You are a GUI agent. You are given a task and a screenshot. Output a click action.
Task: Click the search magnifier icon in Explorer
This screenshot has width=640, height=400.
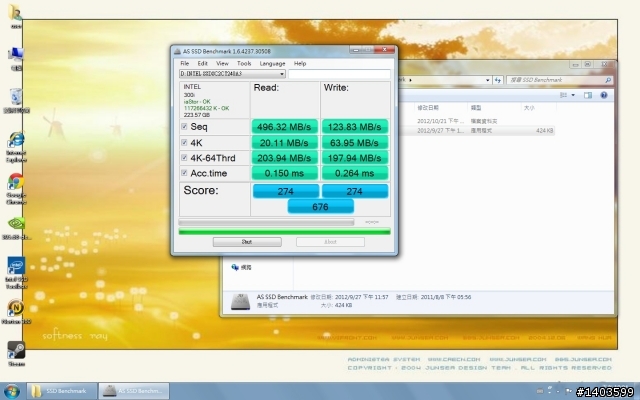[608, 80]
